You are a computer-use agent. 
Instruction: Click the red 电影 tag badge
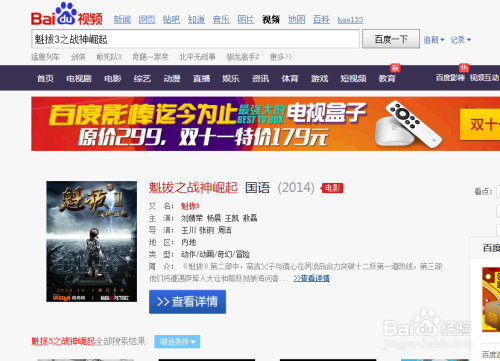pyautogui.click(x=332, y=188)
